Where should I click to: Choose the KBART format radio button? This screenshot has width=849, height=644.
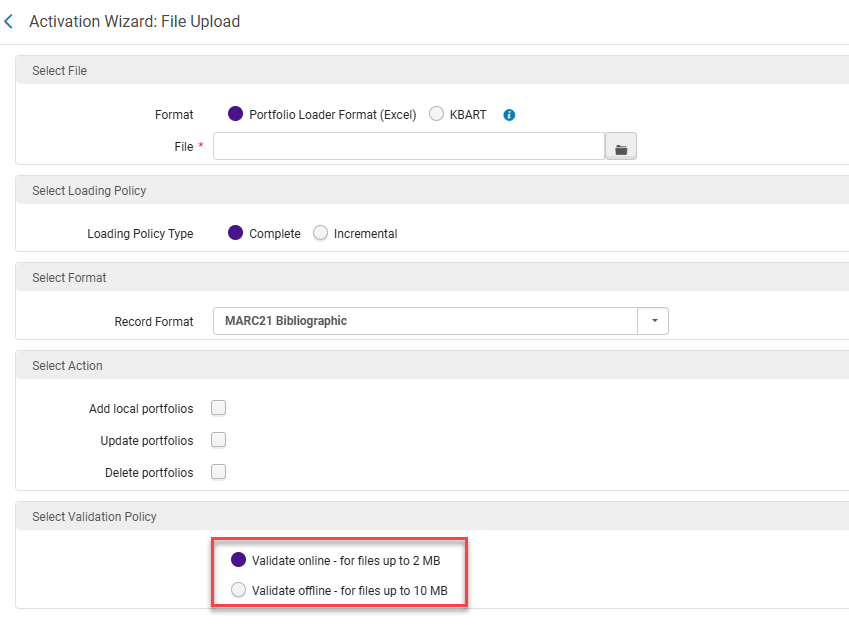coord(437,114)
